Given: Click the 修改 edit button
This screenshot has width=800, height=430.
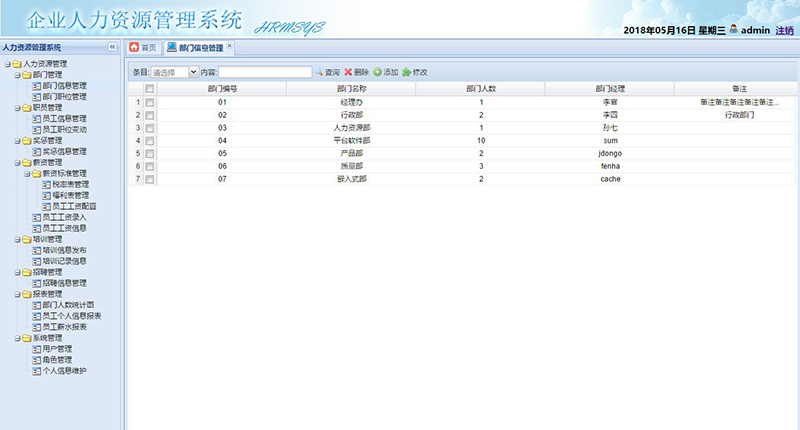Looking at the screenshot, I should 415,72.
